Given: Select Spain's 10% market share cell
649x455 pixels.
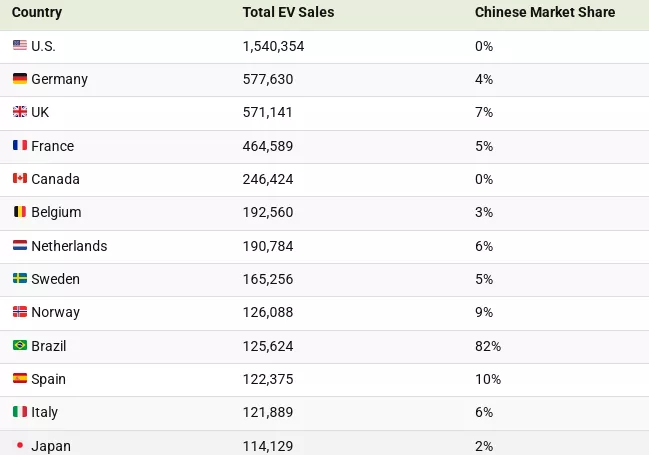Looking at the screenshot, I should (488, 379).
